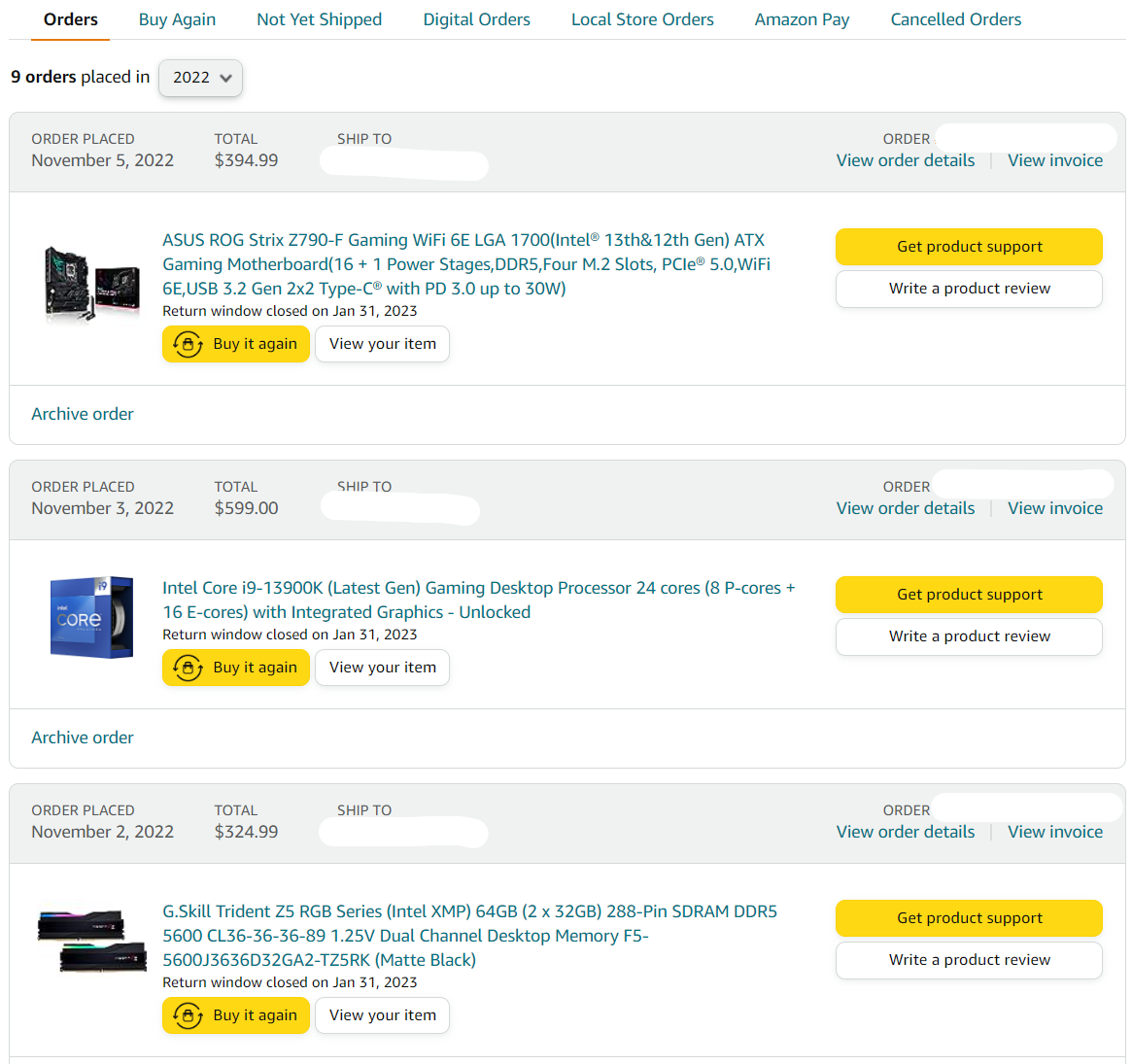Write a product review for G.Skill memory
The width and height of the screenshot is (1132, 1064).
tap(969, 960)
